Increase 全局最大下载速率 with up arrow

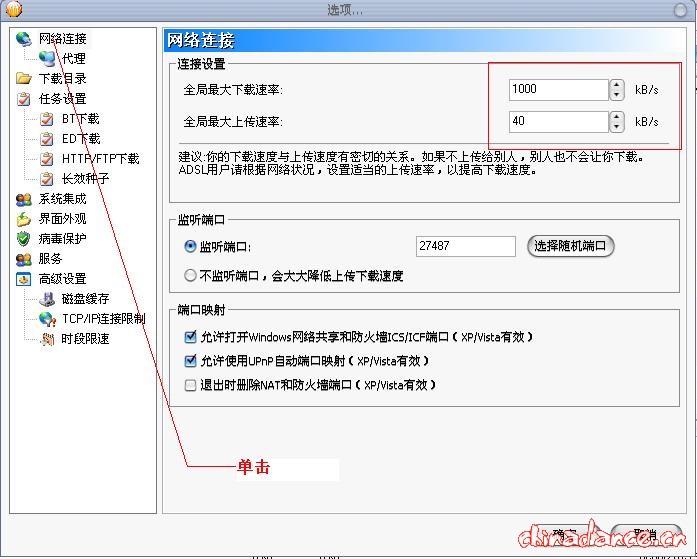616,84
